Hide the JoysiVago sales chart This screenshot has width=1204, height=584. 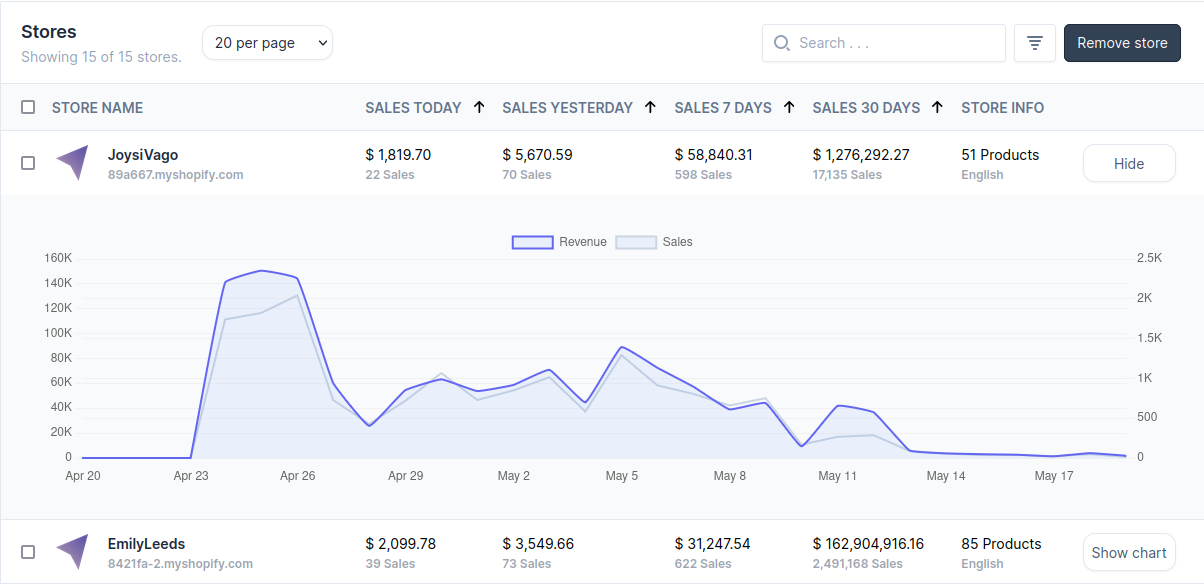[1129, 163]
